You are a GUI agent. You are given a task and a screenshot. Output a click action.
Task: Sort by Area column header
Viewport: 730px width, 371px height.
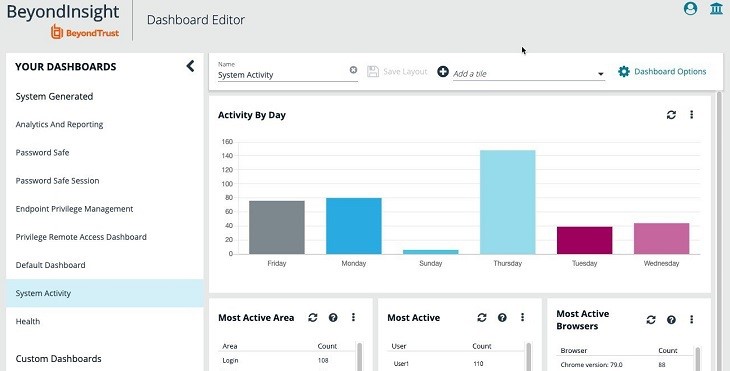pyautogui.click(x=230, y=346)
